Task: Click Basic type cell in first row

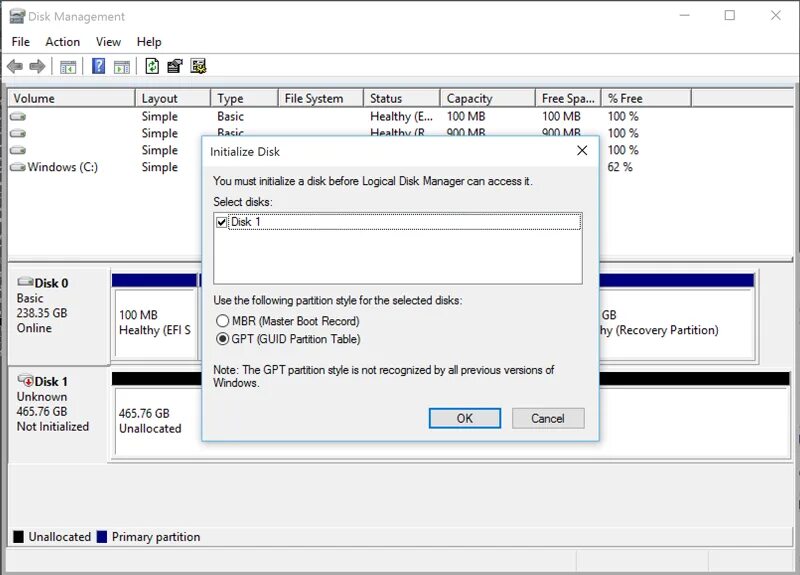Action: coord(231,117)
